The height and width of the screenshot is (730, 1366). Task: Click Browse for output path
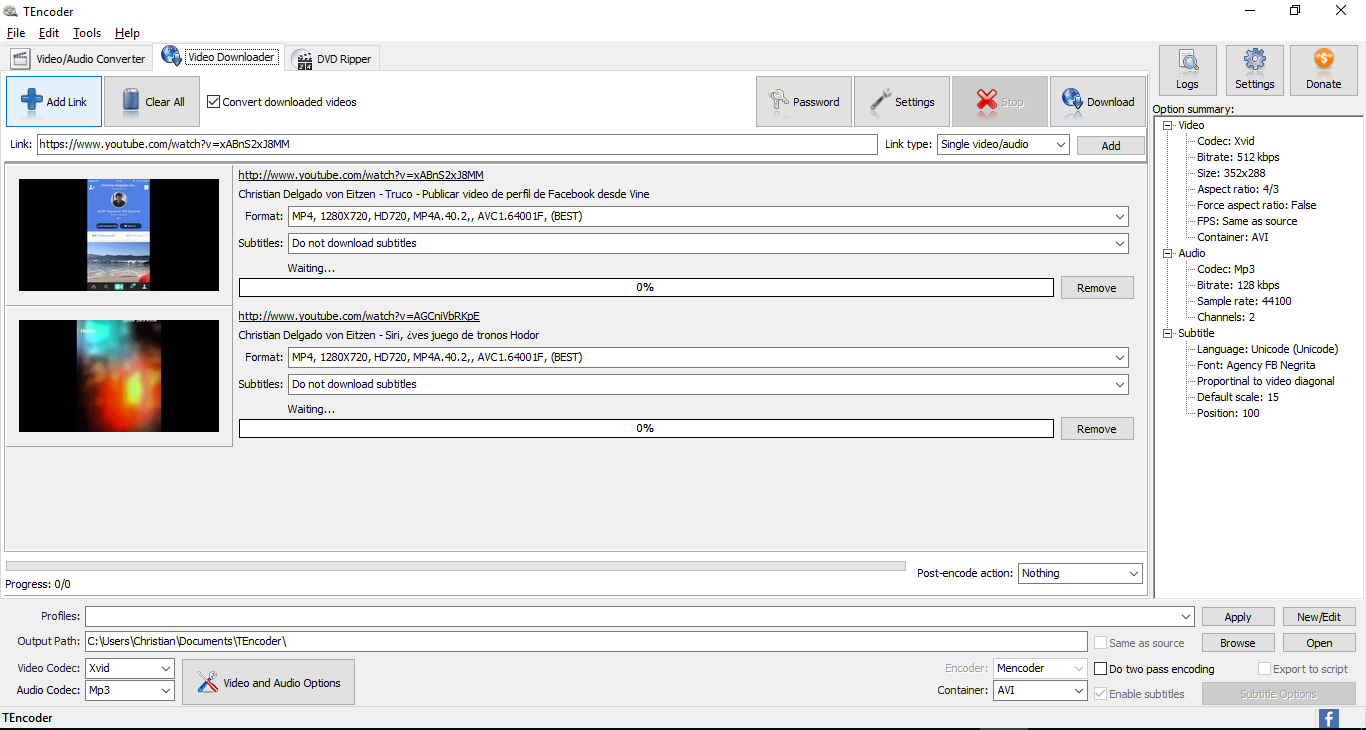1238,643
